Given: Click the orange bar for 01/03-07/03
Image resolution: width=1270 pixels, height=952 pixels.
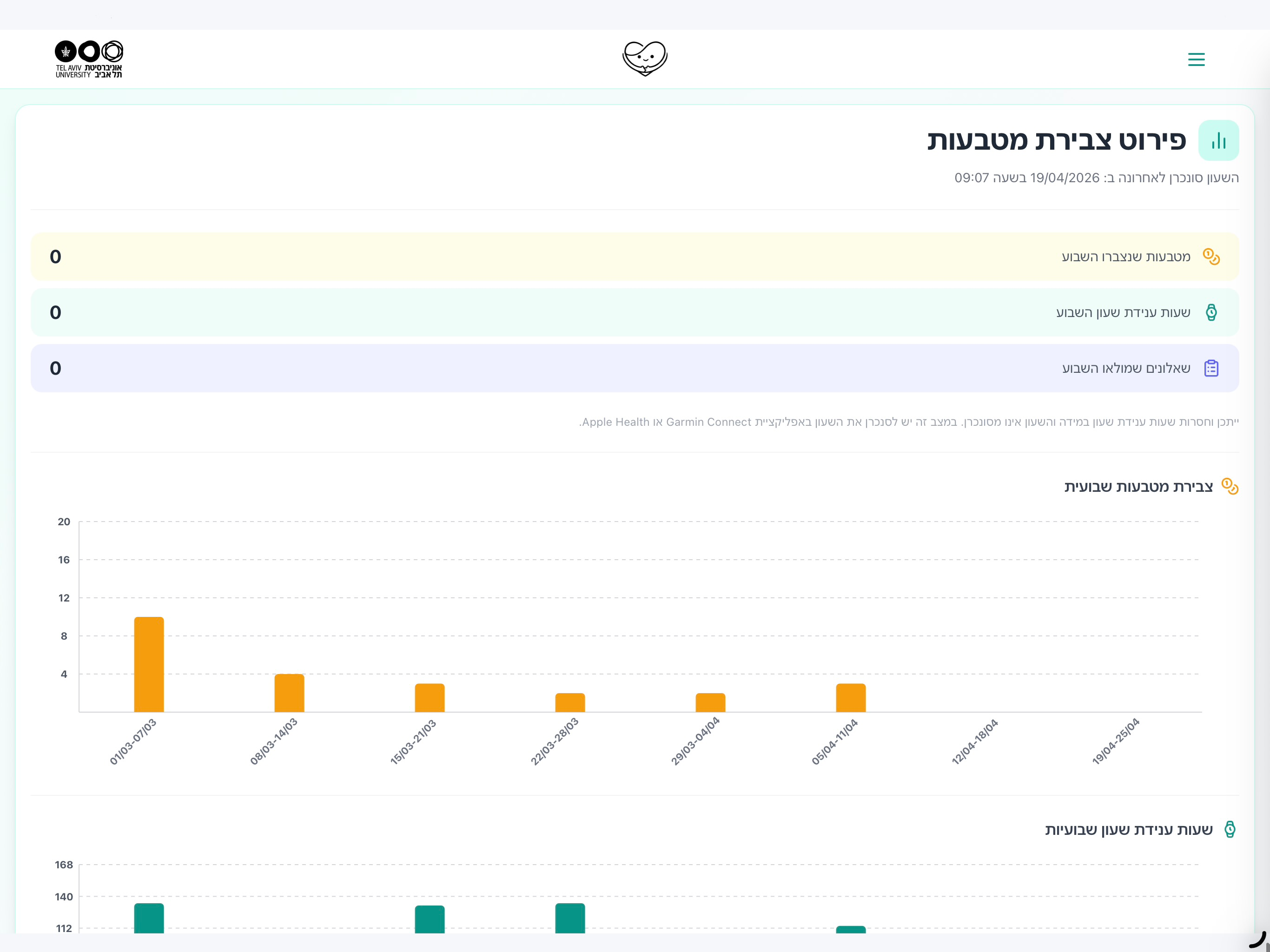Looking at the screenshot, I should click(149, 664).
